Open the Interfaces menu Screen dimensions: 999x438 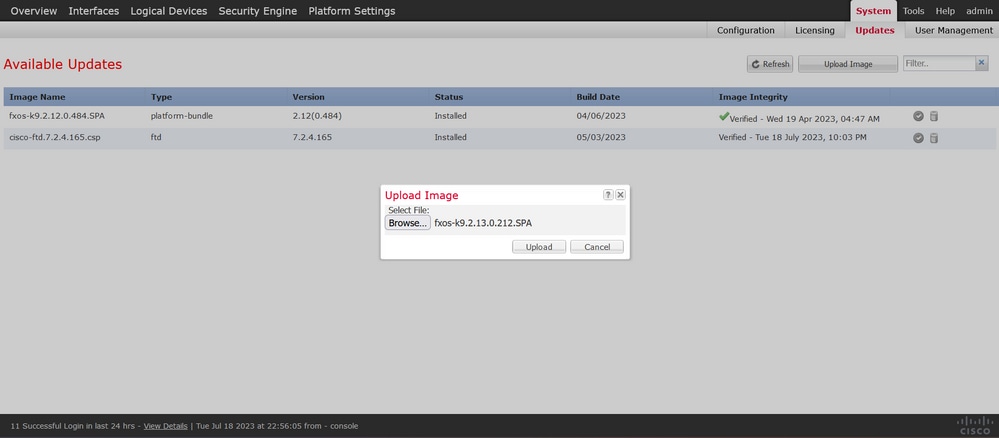point(94,11)
